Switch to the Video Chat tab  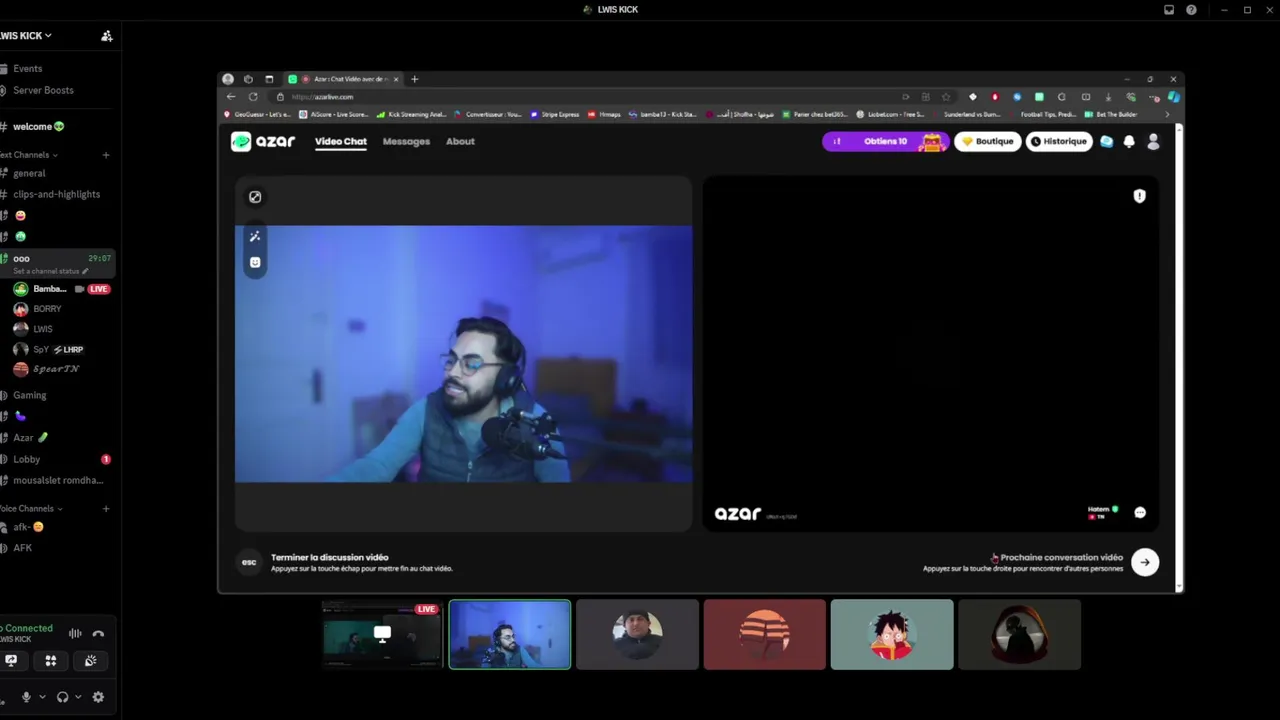(x=341, y=142)
